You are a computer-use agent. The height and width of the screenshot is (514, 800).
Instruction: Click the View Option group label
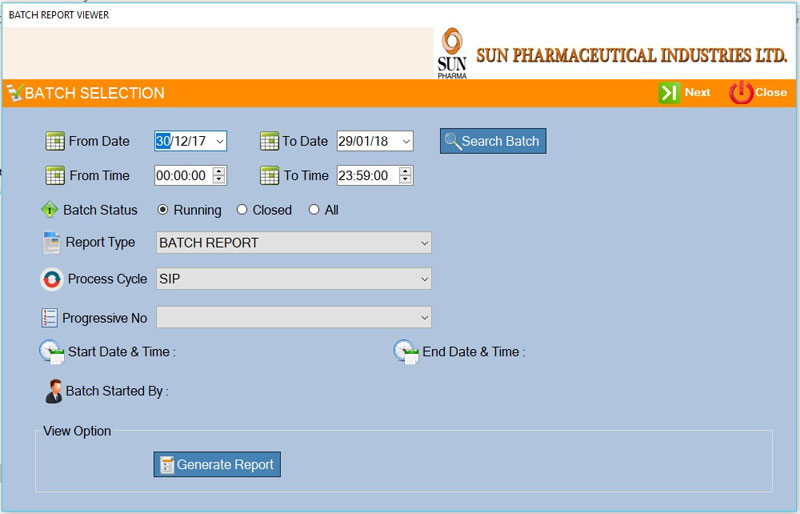pos(77,431)
